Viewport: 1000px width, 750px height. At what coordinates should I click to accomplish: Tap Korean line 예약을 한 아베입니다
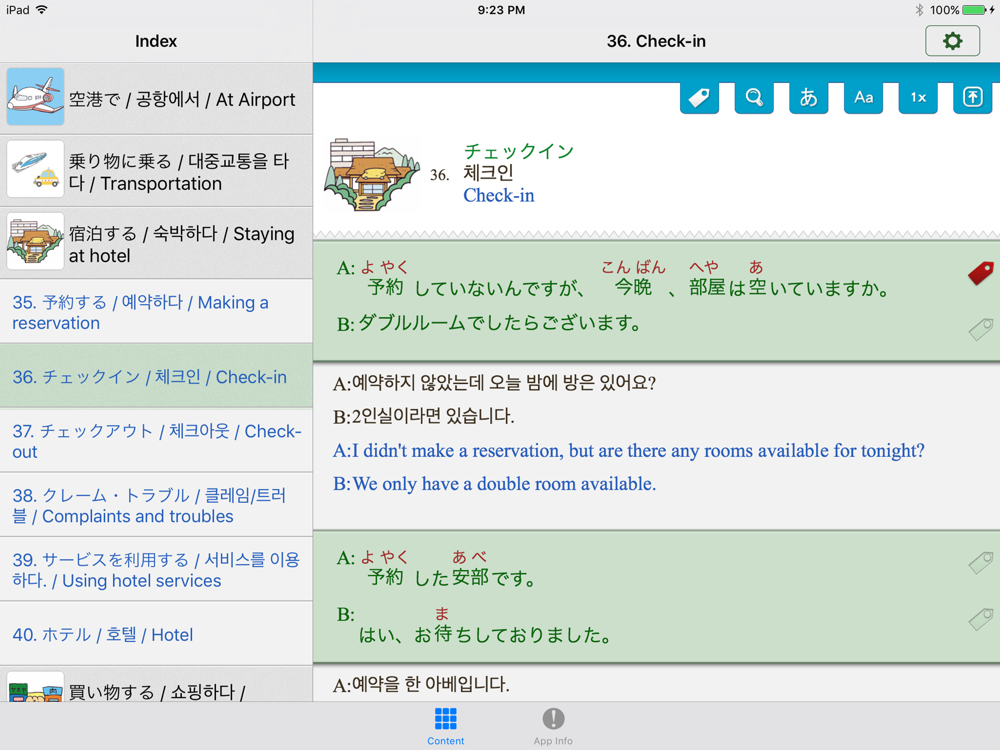click(x=421, y=685)
